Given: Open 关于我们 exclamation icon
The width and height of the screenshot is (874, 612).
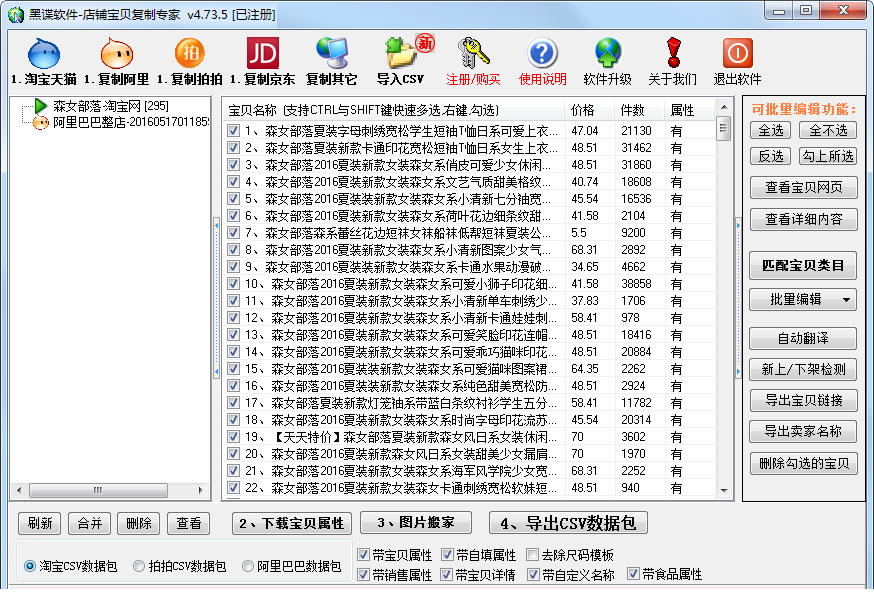Looking at the screenshot, I should [673, 54].
